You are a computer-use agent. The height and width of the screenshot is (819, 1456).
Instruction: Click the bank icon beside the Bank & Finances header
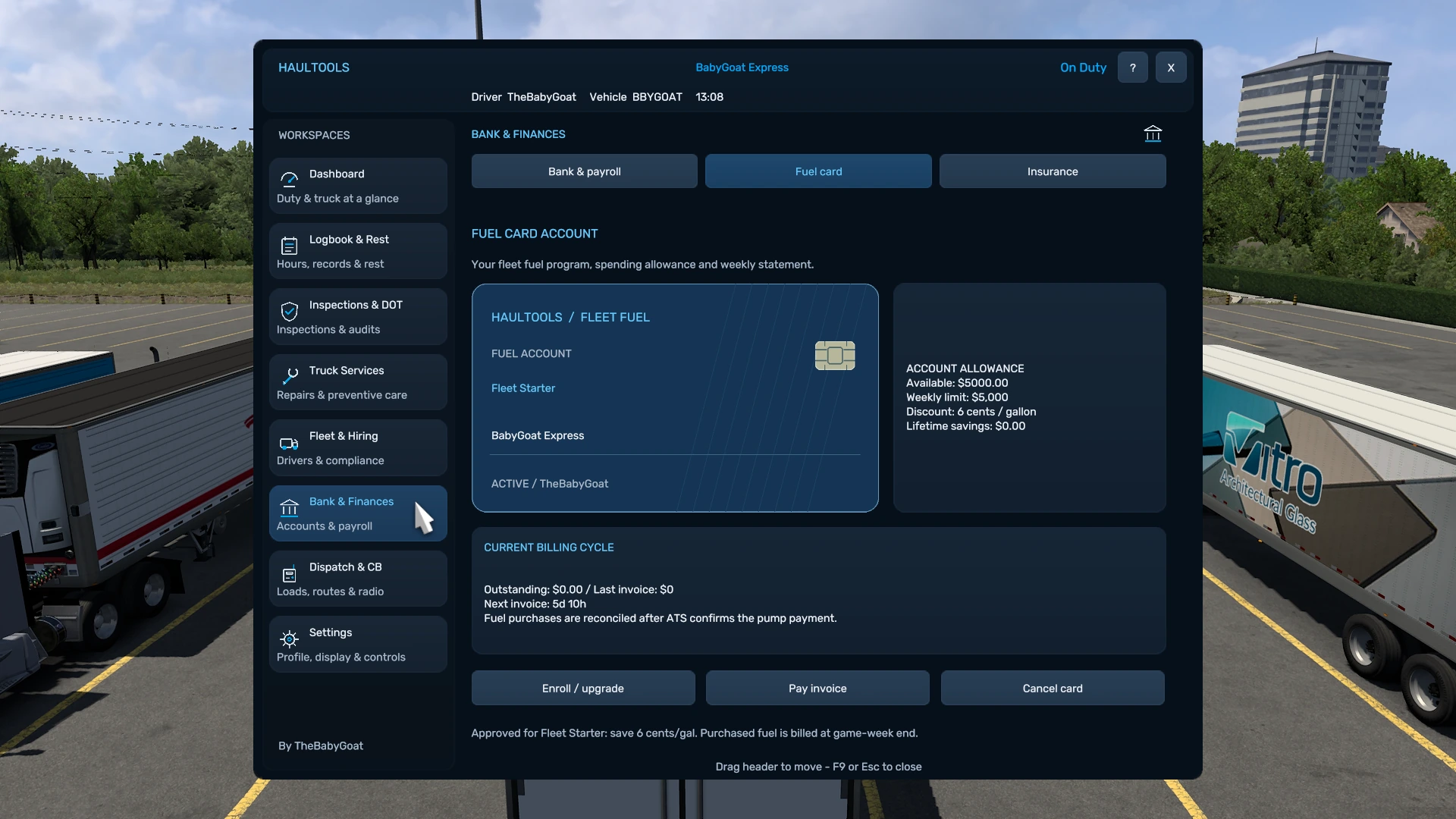point(1153,133)
